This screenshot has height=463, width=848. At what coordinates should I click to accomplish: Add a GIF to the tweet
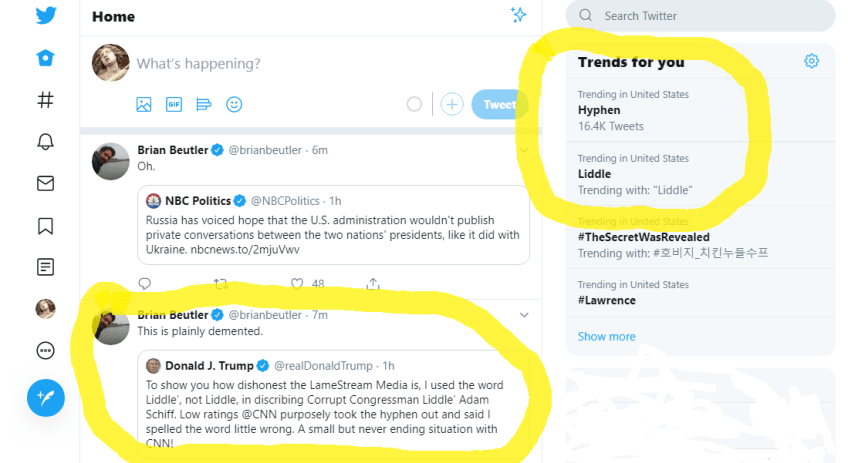[x=174, y=104]
